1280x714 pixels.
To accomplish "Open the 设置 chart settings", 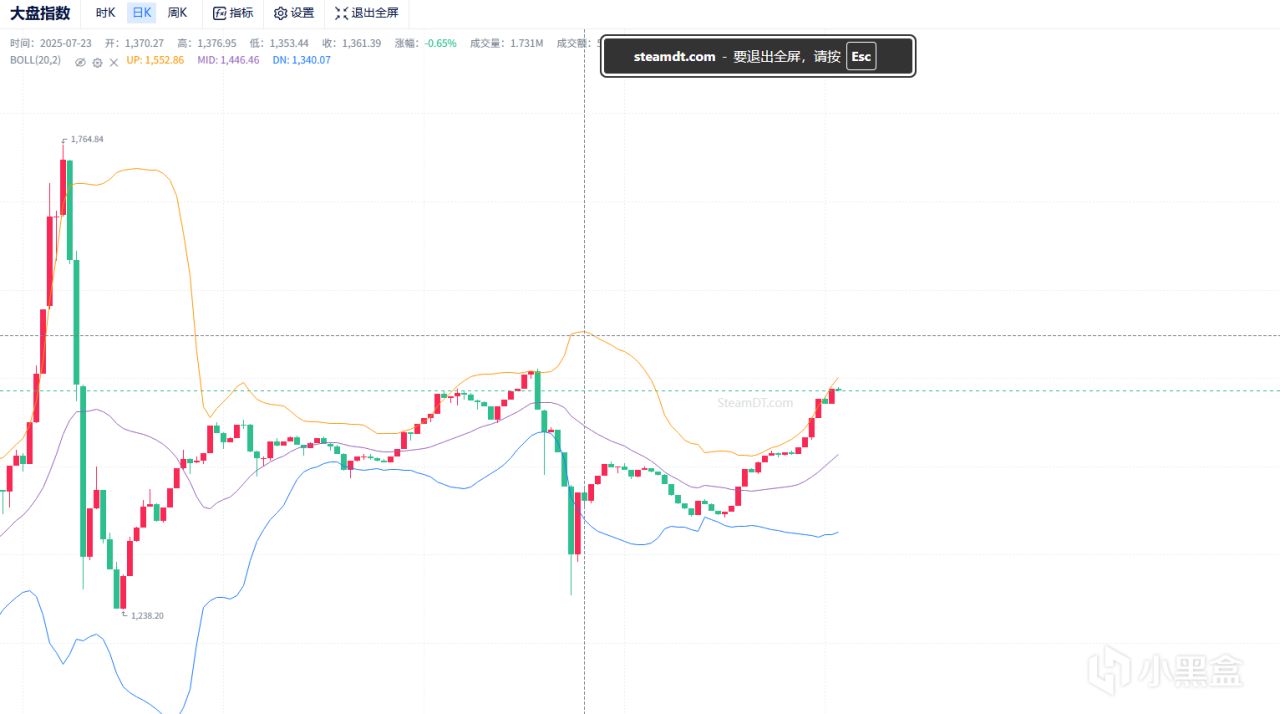I will (294, 13).
